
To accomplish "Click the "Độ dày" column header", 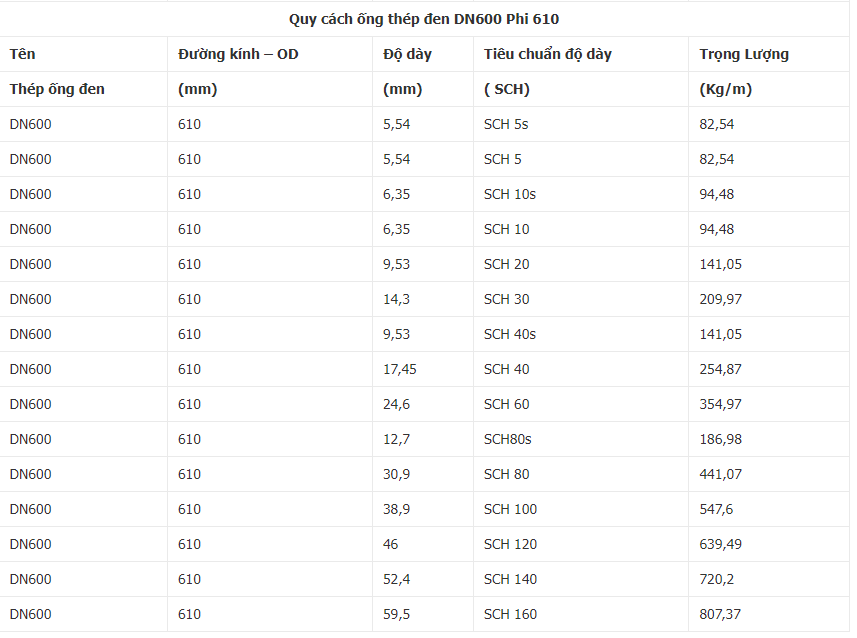I will (407, 54).
